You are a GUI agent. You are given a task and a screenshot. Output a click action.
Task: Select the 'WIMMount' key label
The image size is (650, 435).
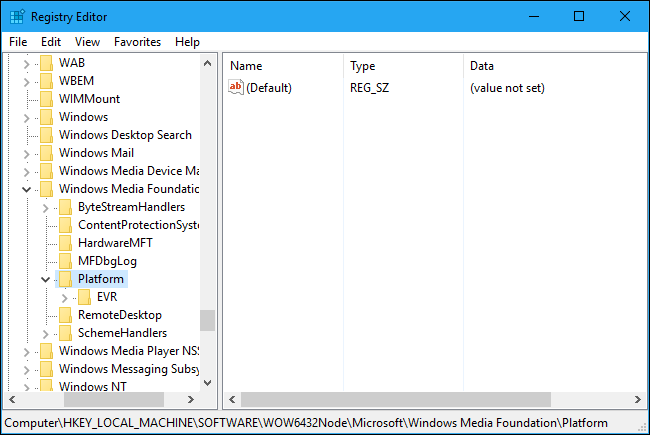pos(89,99)
